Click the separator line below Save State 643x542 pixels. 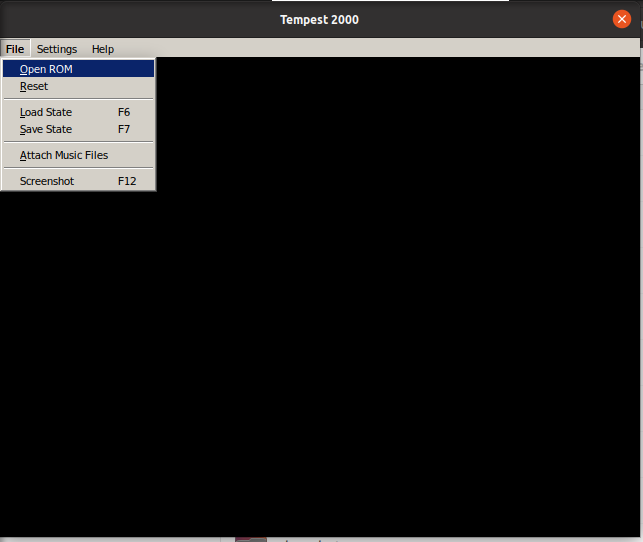(x=78, y=142)
